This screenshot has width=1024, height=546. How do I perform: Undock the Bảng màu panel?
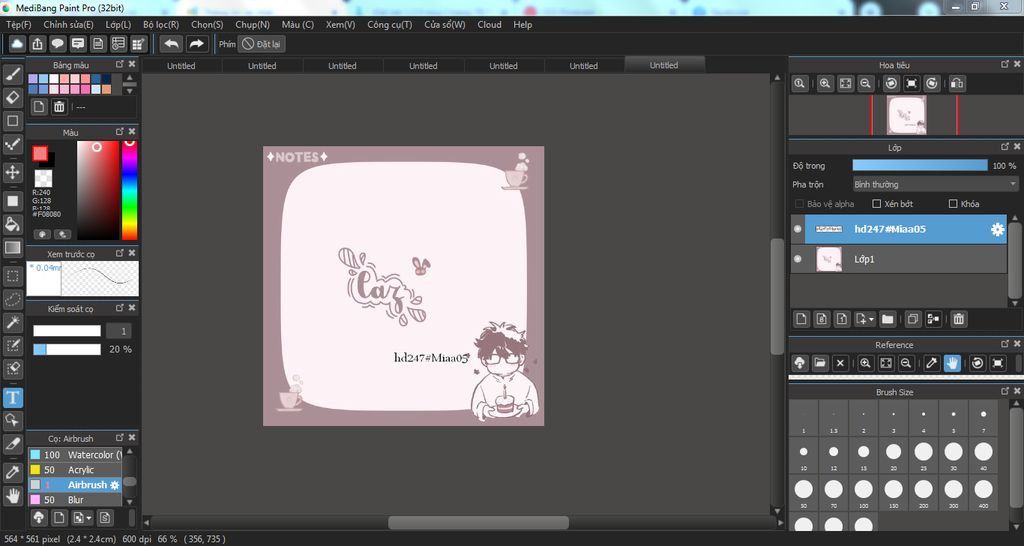(x=120, y=64)
